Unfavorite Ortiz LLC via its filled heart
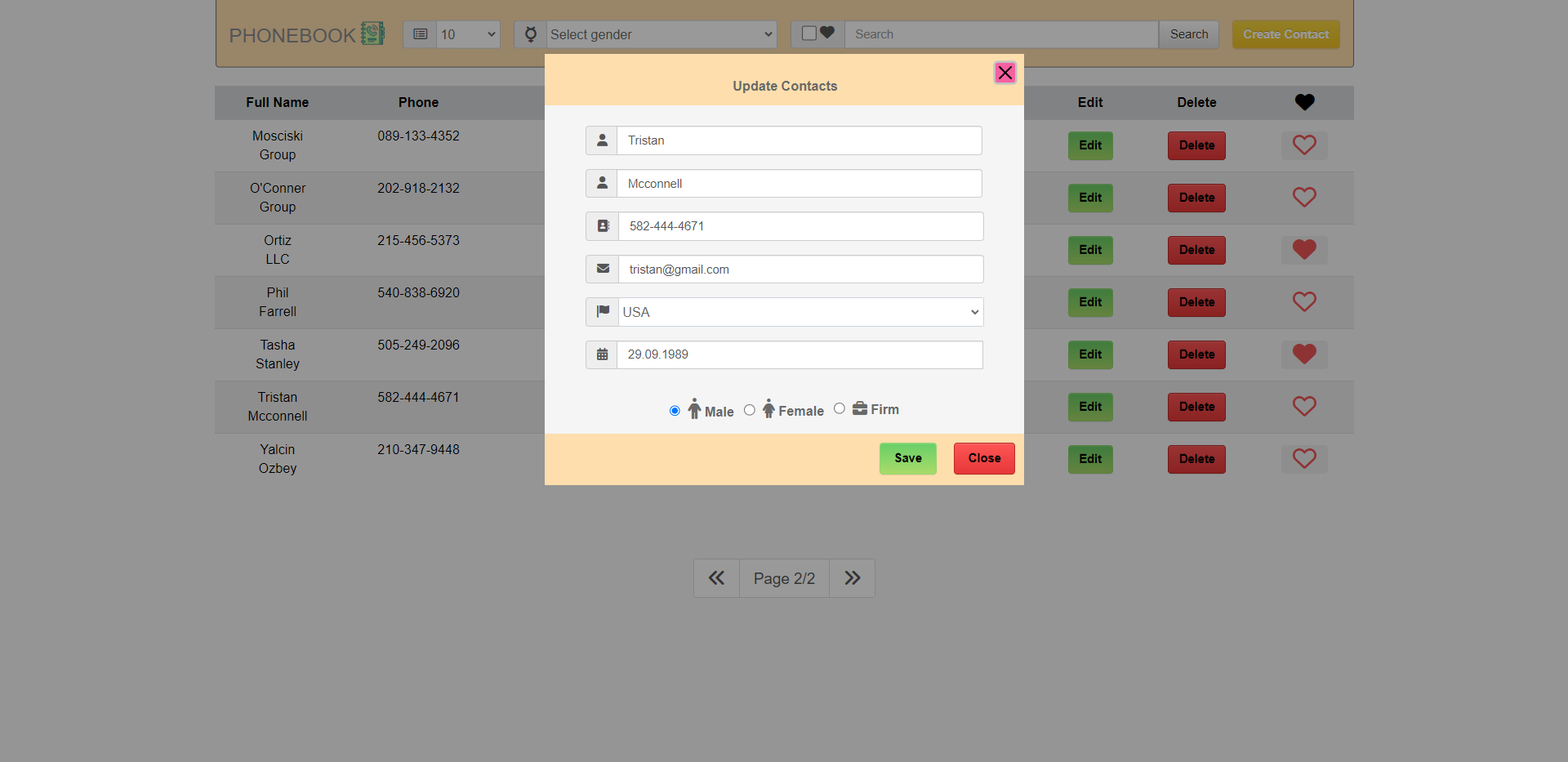1568x762 pixels. point(1304,250)
